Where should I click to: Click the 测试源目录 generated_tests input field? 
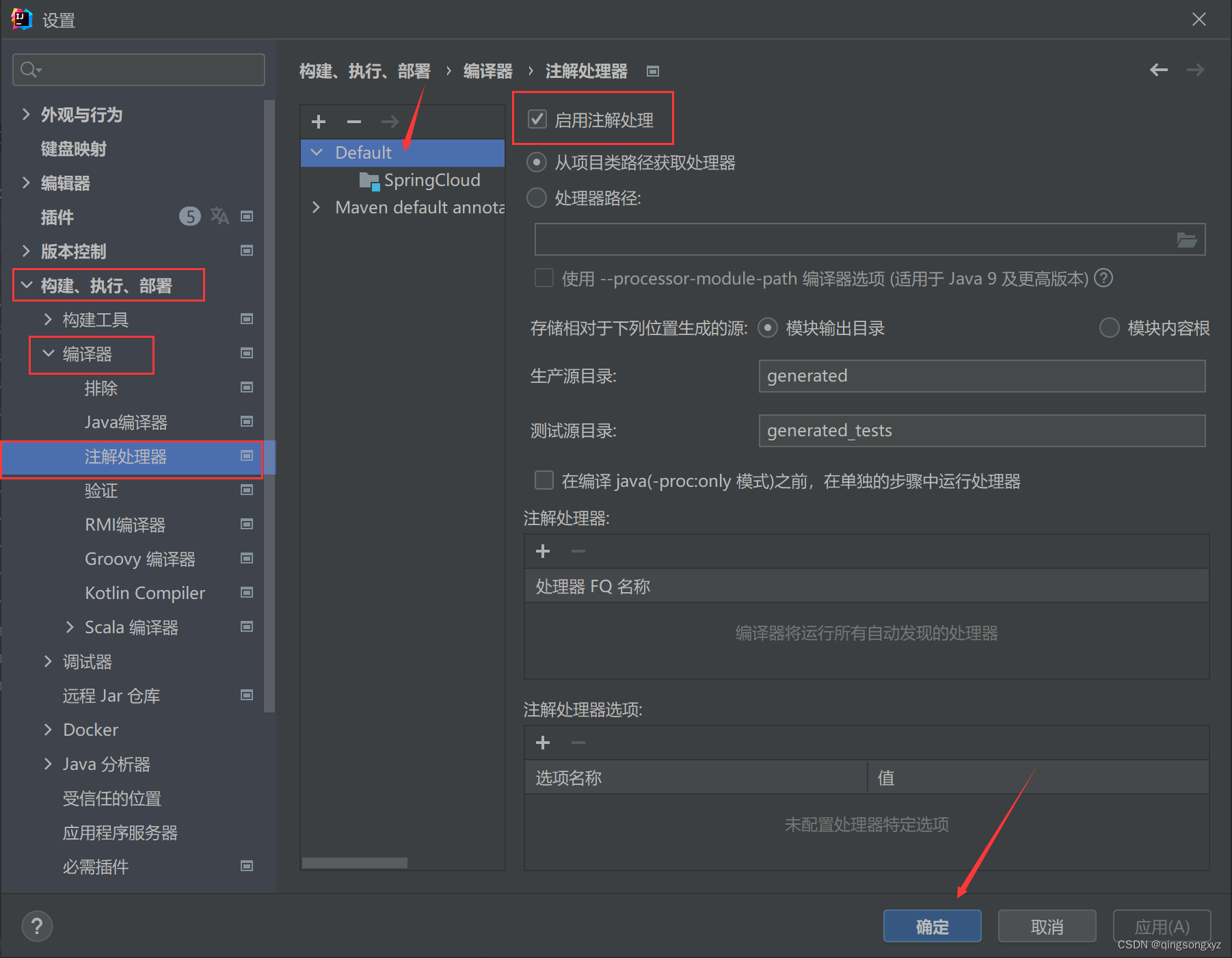coord(982,431)
